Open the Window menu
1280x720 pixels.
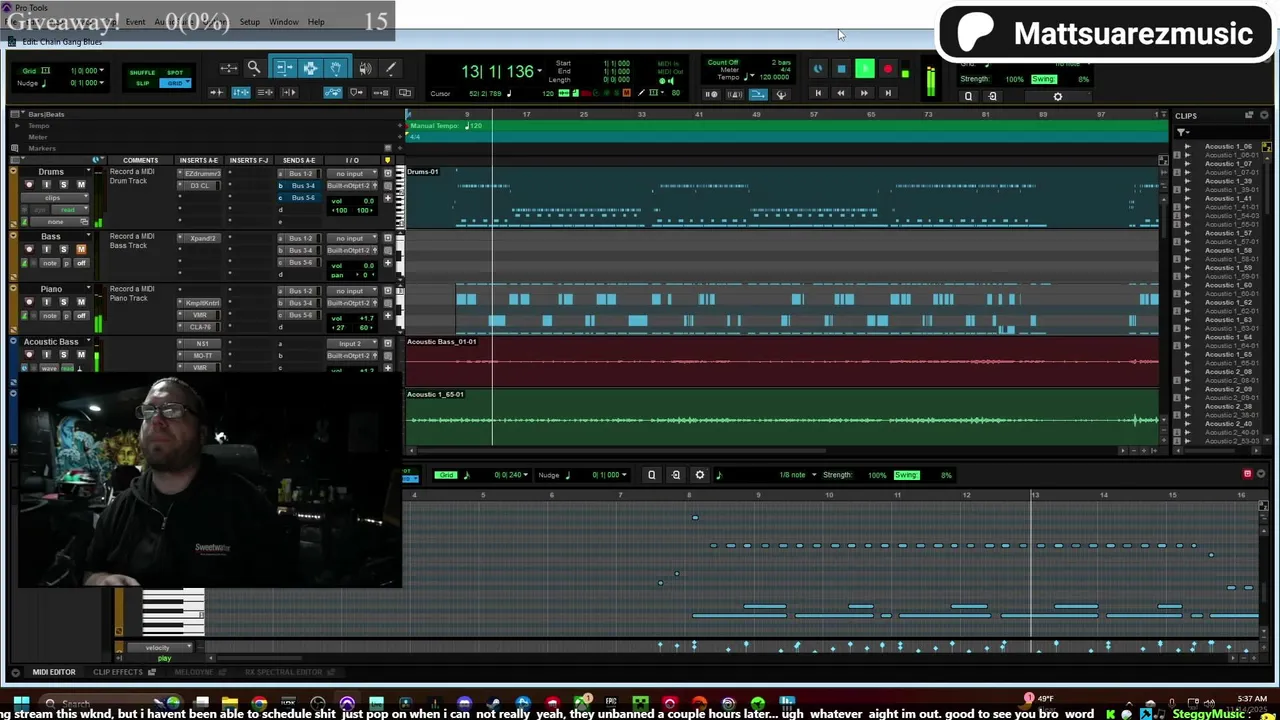pos(284,22)
